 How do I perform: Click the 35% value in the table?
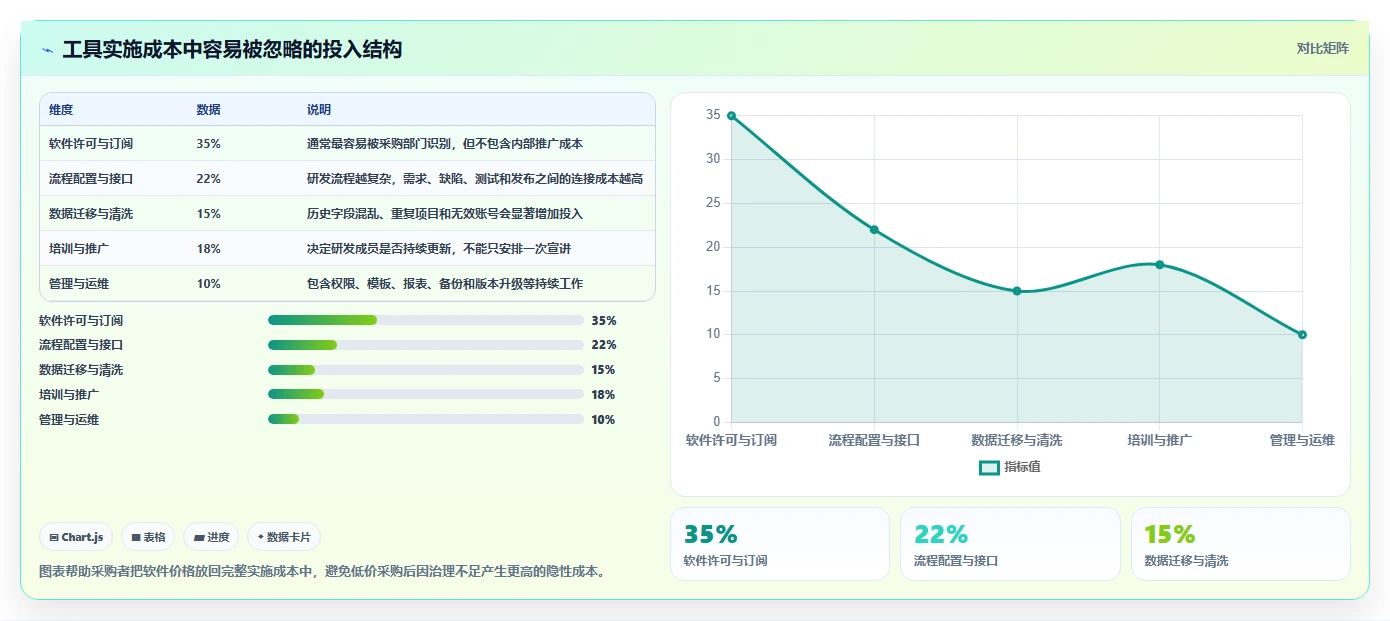[208, 144]
